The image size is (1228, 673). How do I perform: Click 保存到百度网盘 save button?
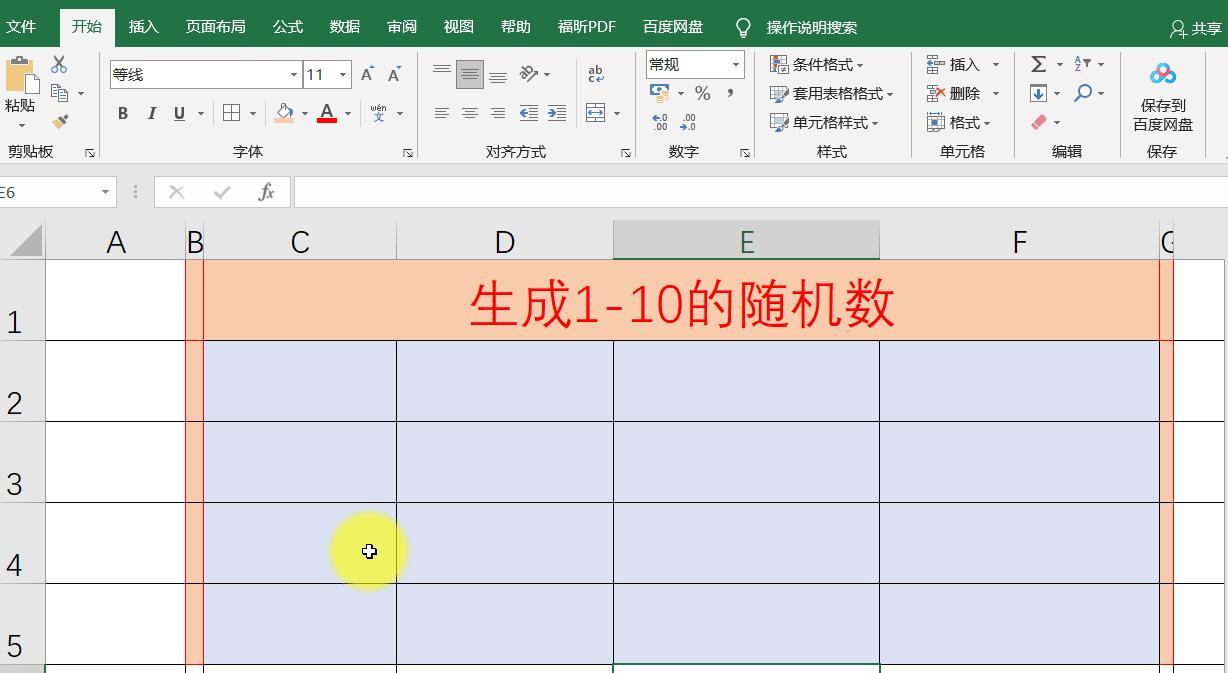(1163, 99)
